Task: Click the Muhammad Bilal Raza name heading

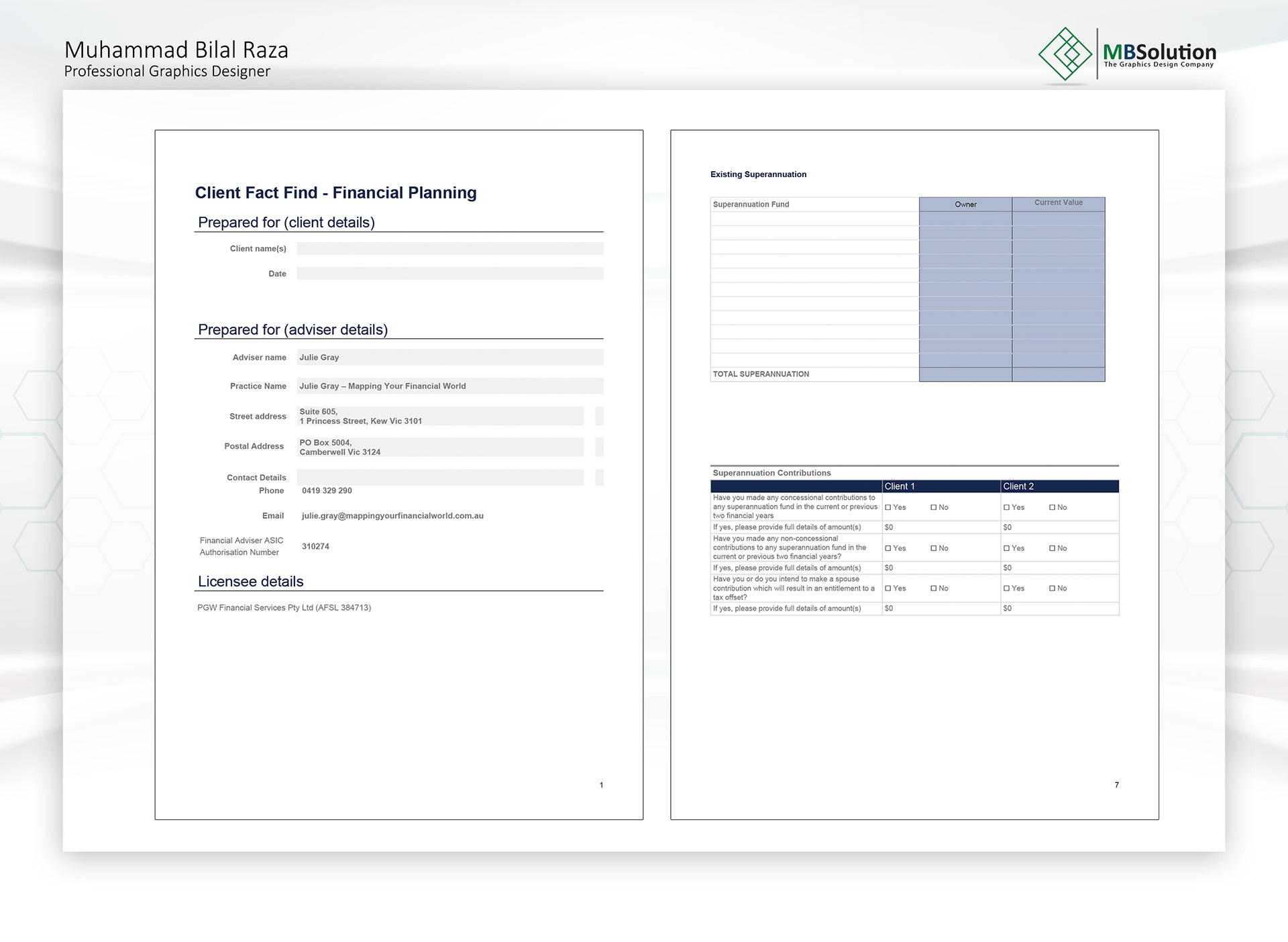Action: pos(176,50)
